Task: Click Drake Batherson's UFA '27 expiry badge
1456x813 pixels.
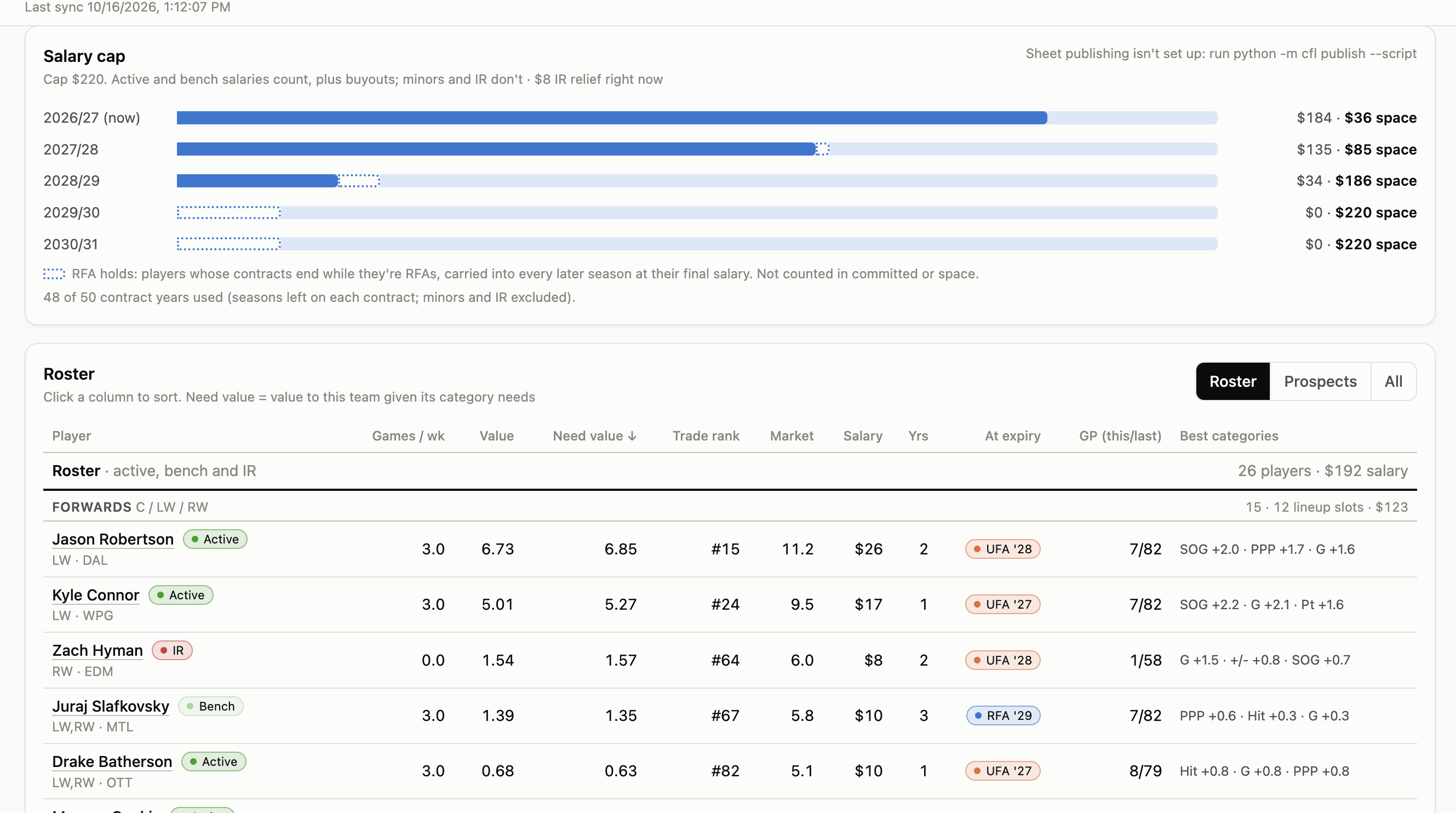Action: pyautogui.click(x=1002, y=771)
